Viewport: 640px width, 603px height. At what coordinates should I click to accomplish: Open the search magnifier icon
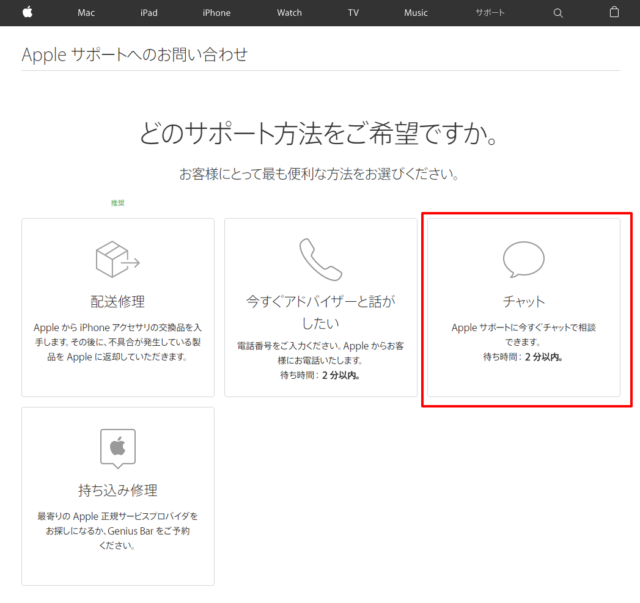coord(558,13)
